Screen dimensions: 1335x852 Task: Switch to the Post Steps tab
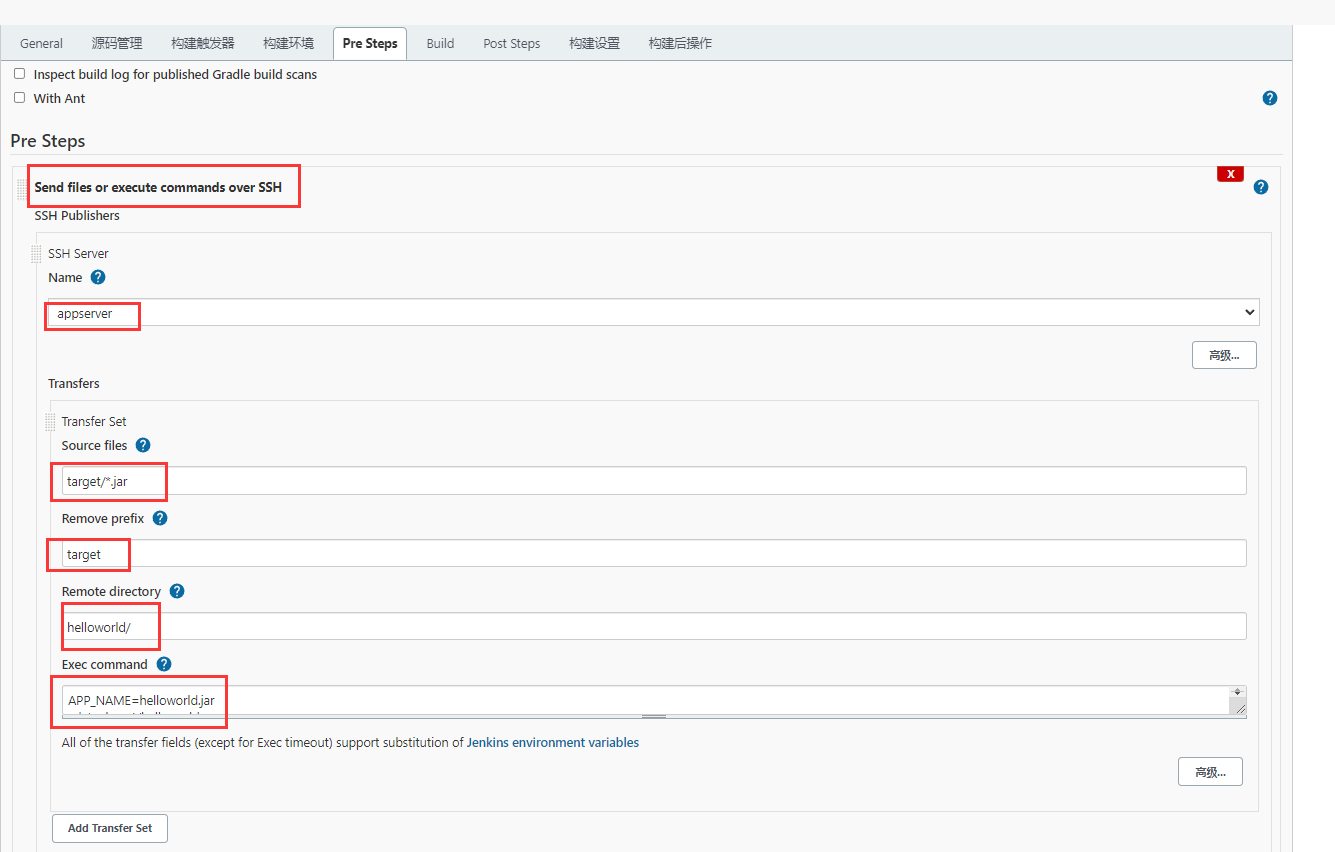click(x=512, y=43)
